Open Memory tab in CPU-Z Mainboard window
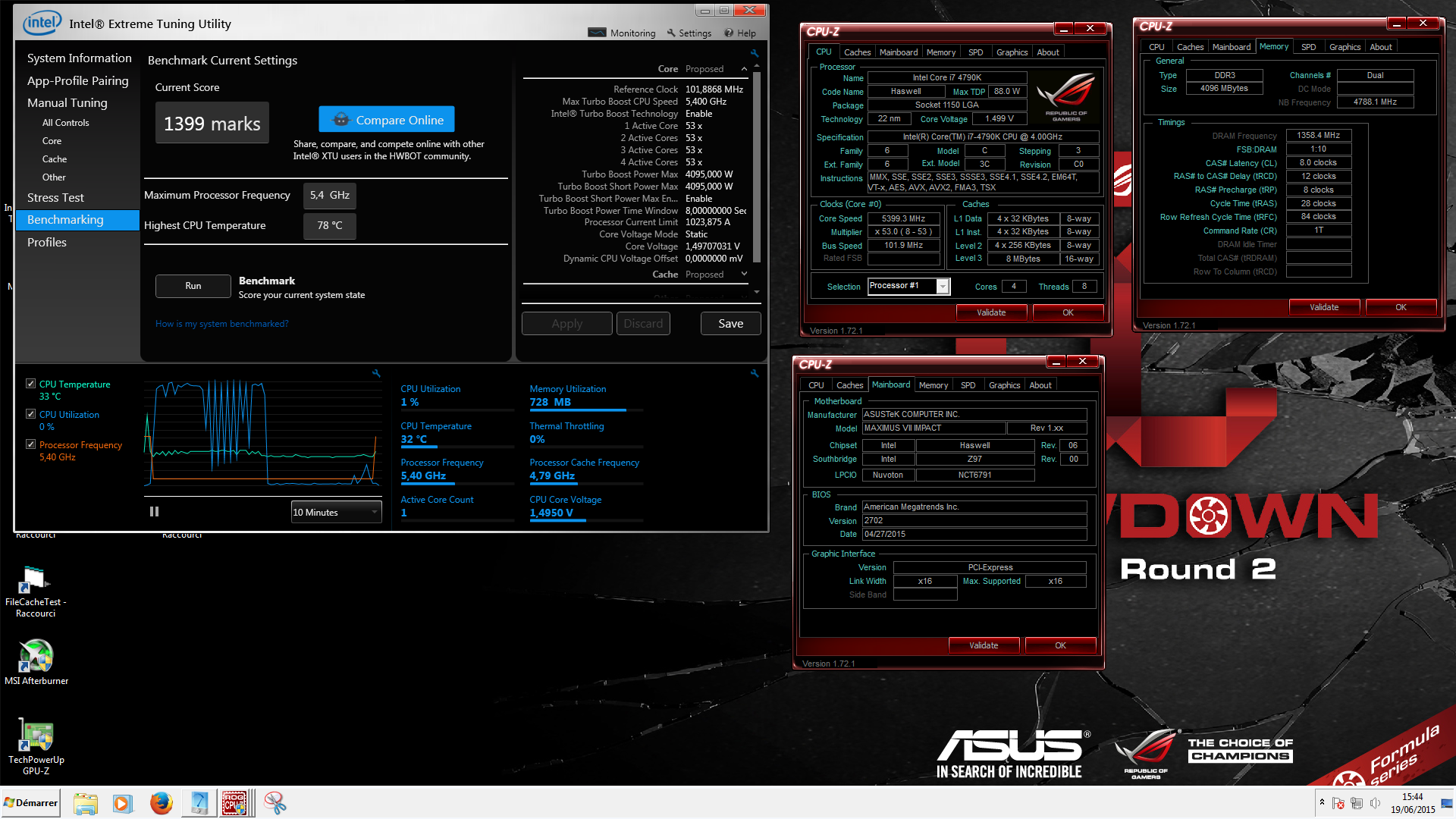Image resolution: width=1456 pixels, height=819 pixels. pyautogui.click(x=933, y=385)
